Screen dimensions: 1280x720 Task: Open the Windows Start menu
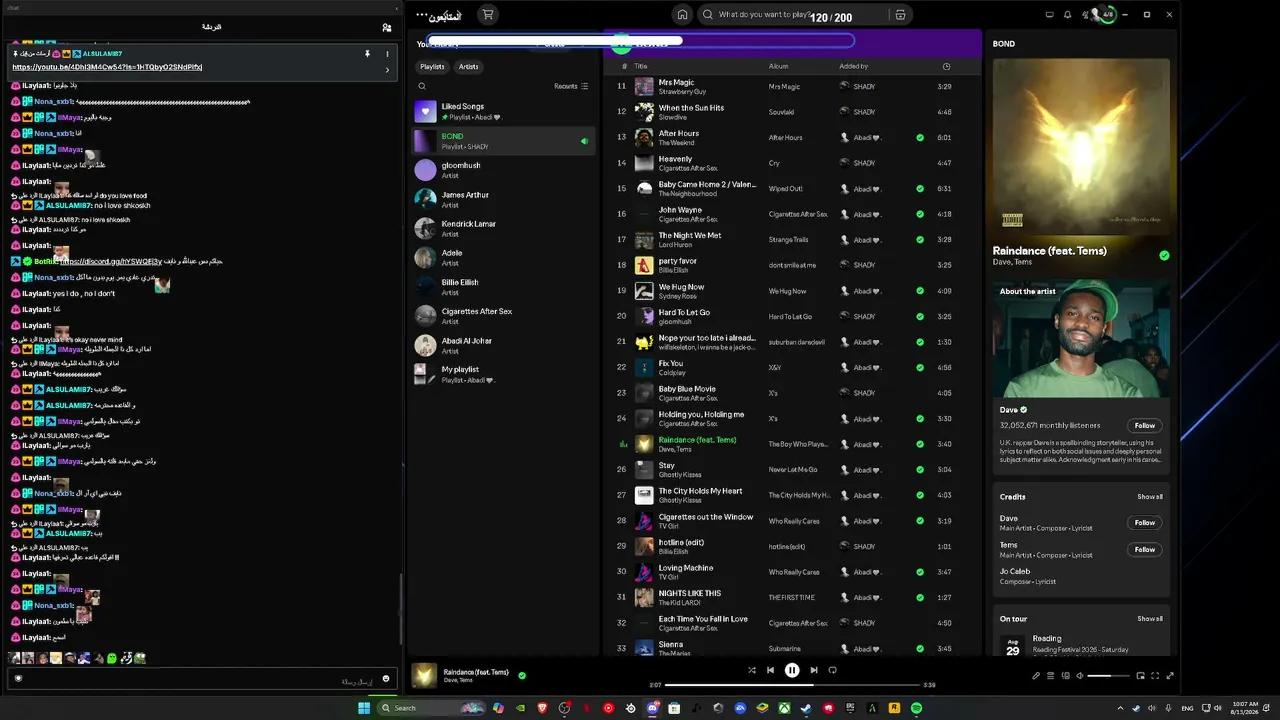point(364,708)
